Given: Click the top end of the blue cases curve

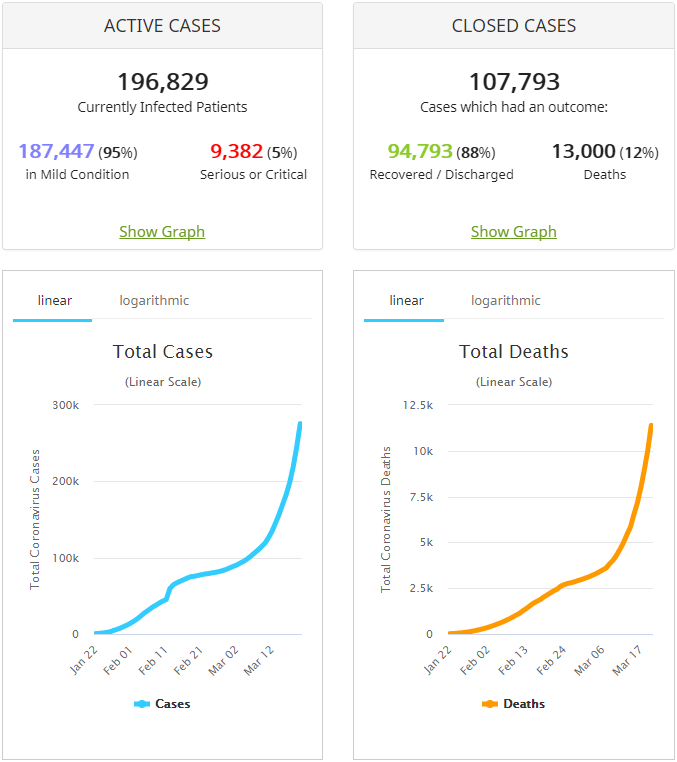Looking at the screenshot, I should pyautogui.click(x=300, y=424).
